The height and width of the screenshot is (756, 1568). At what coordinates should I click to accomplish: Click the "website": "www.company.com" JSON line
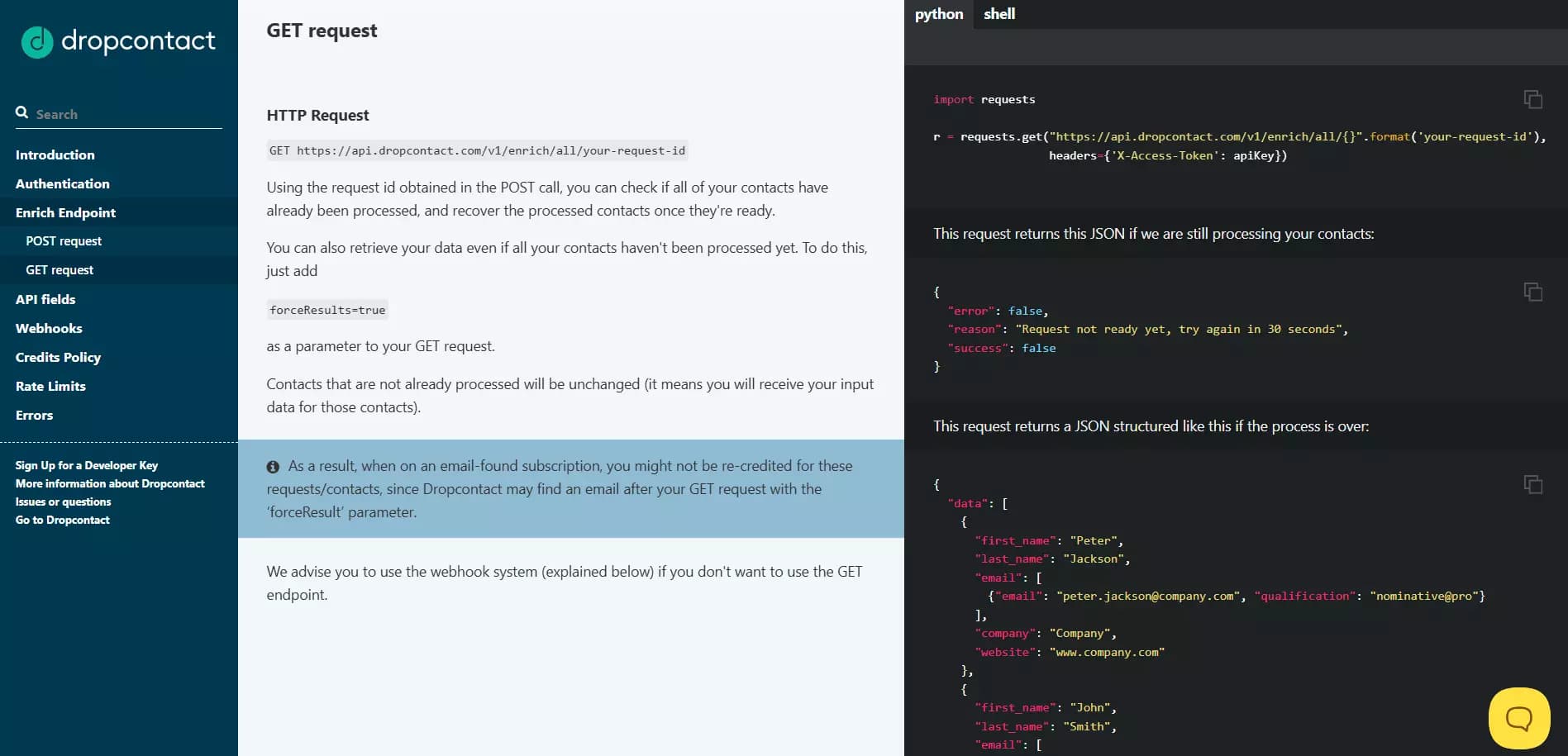[x=1070, y=652]
